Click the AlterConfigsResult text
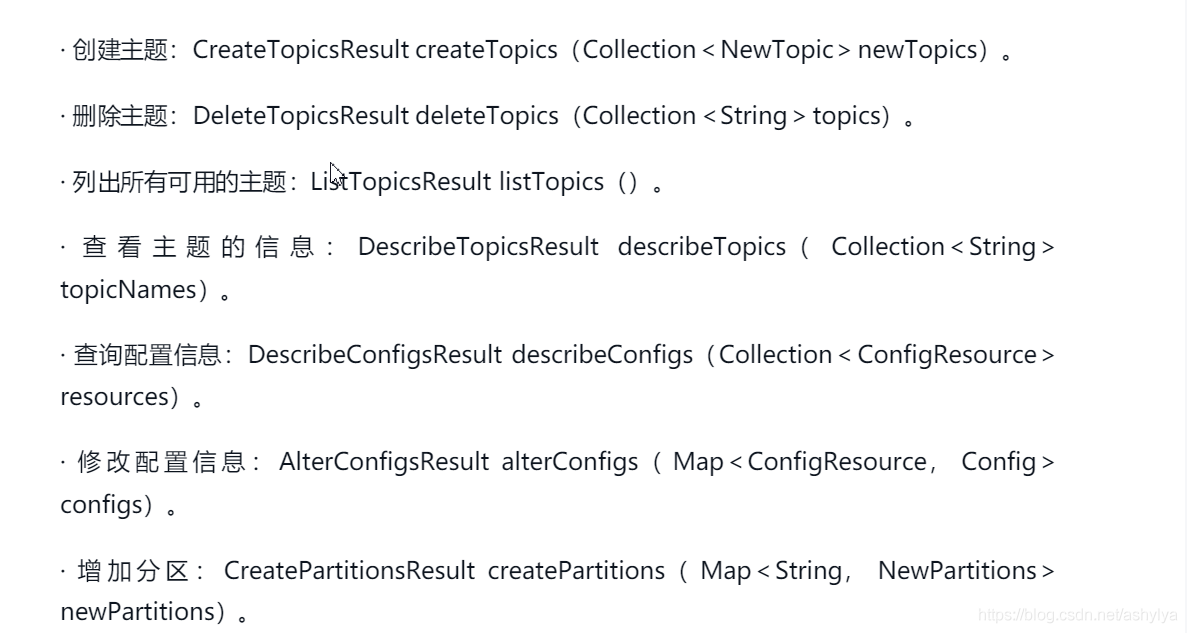Image resolution: width=1187 pixels, height=633 pixels. tap(384, 462)
